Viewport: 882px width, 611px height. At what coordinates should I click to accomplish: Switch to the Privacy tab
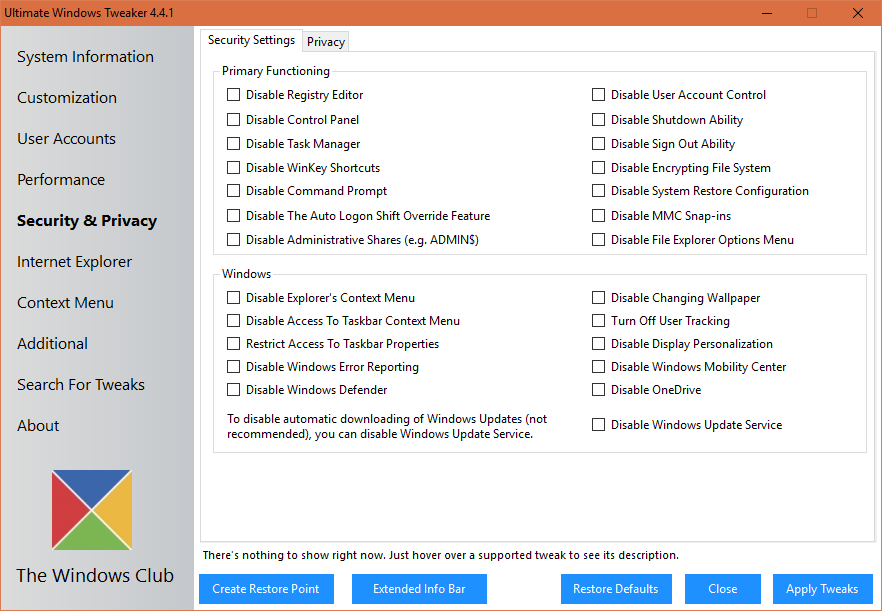pos(326,42)
